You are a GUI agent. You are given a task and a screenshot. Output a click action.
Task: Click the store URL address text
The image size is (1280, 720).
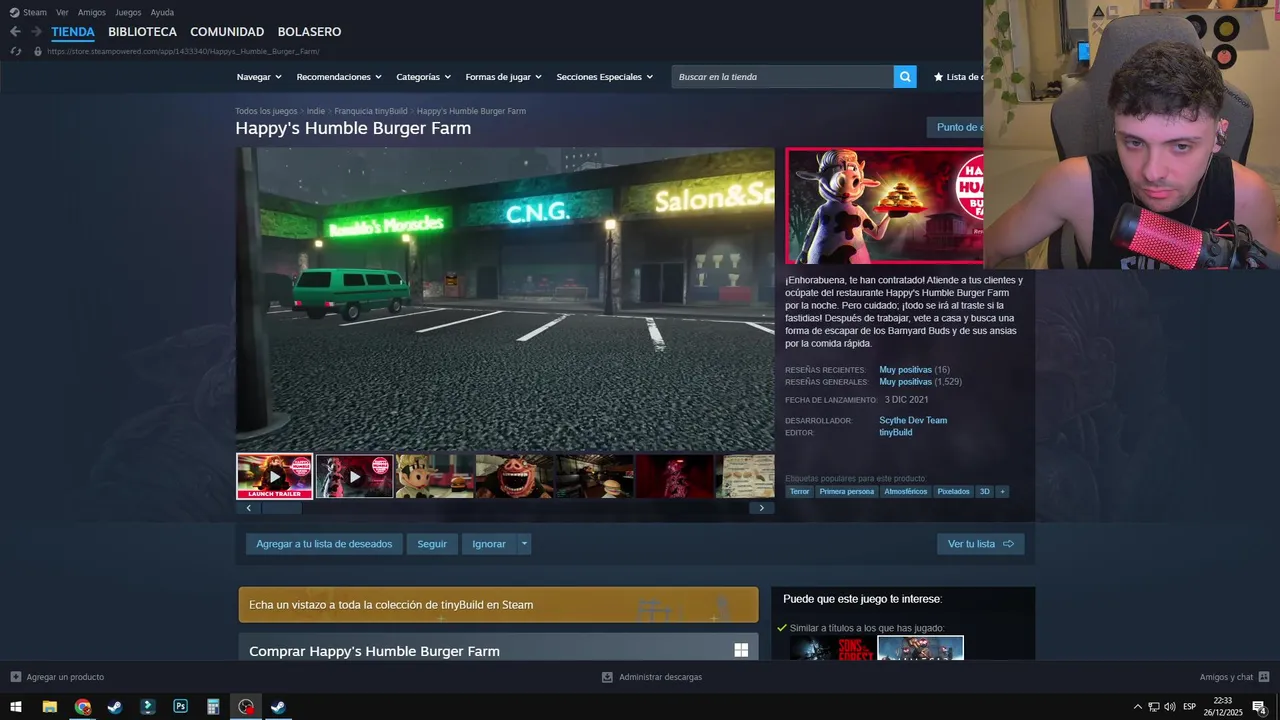coord(183,51)
